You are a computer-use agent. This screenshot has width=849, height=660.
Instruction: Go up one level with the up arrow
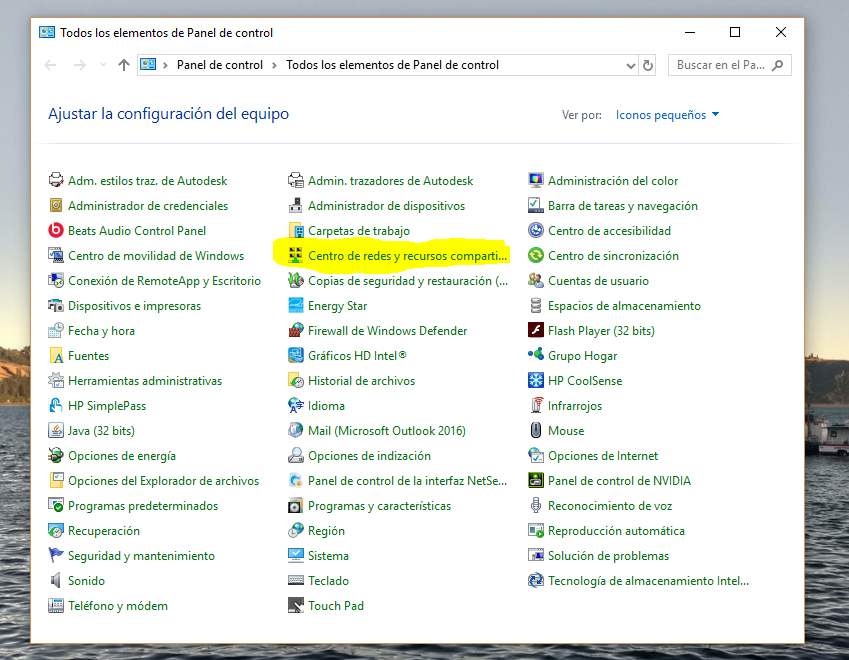(x=124, y=65)
